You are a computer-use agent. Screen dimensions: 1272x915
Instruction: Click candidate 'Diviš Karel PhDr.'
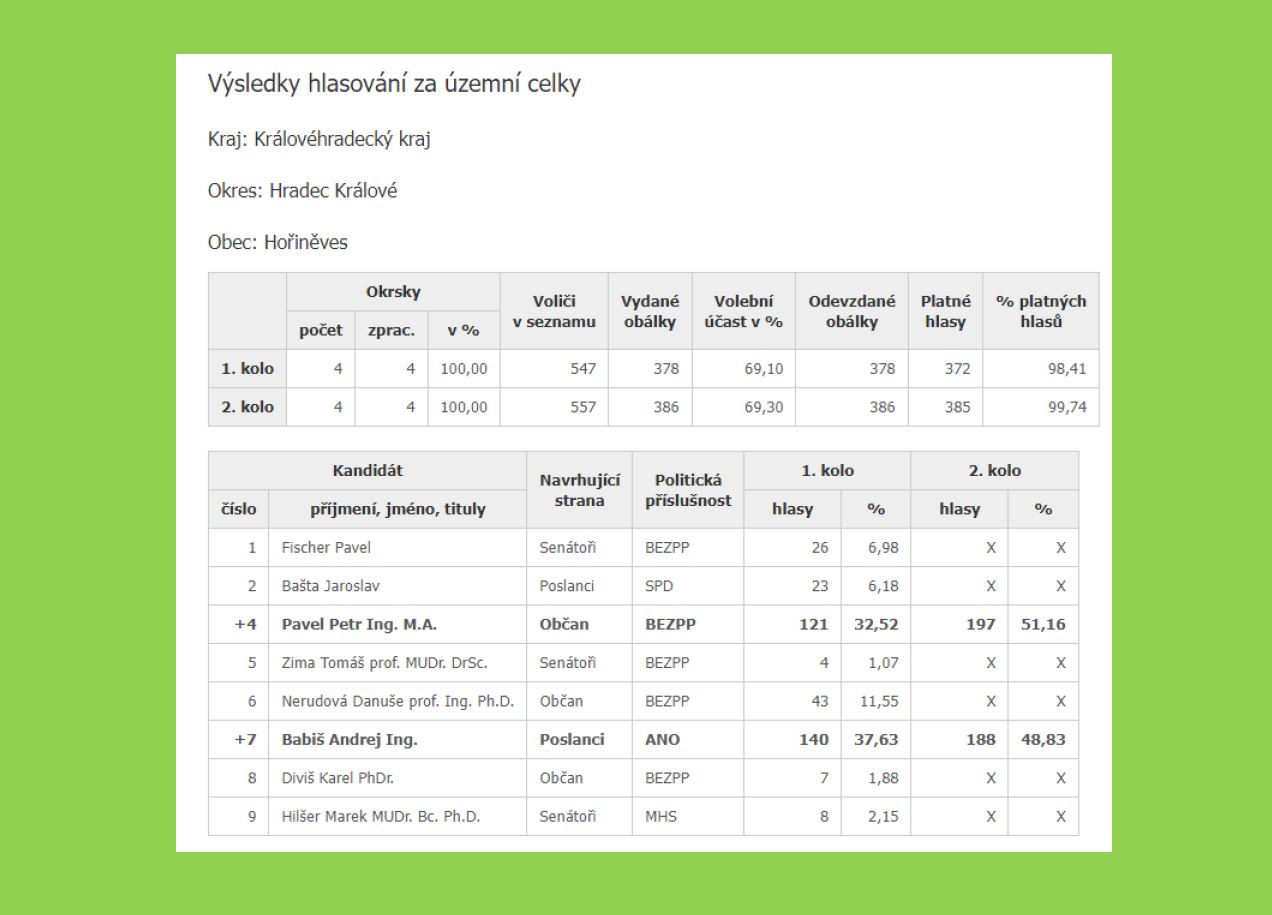[x=338, y=778]
